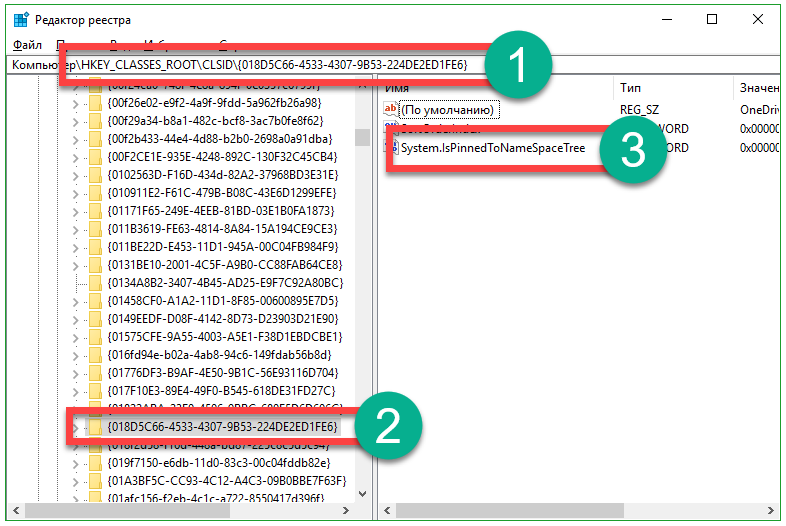Click the Значение column header
This screenshot has height=526, width=786.
point(758,88)
